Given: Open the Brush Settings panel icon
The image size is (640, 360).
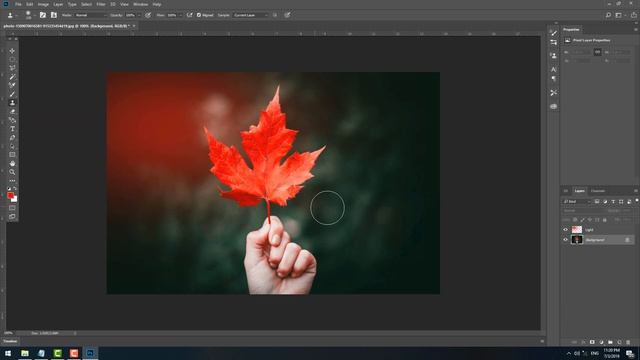Looking at the screenshot, I should [553, 33].
